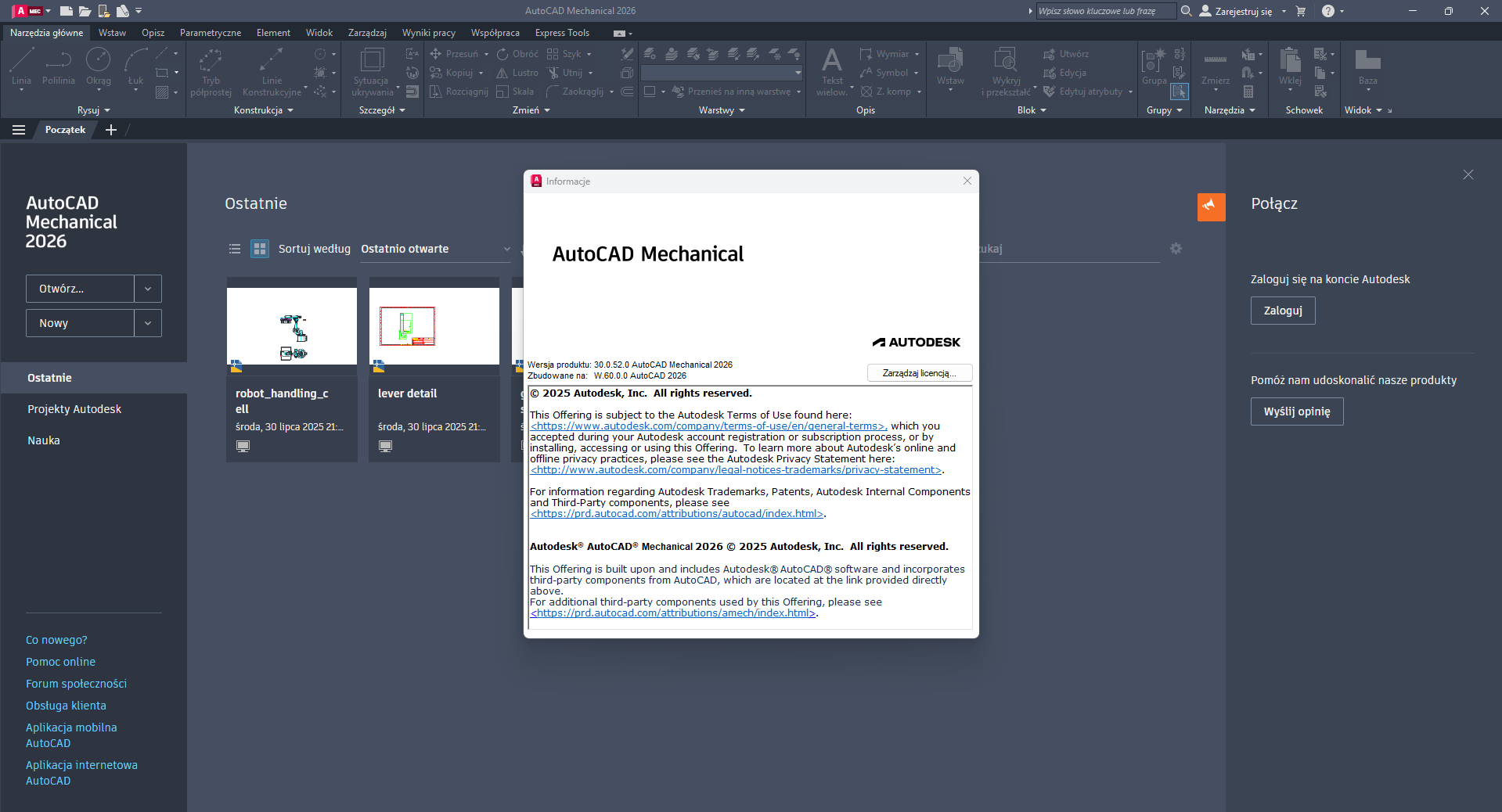Click the Wykryj i przekształć tool
1502x812 pixels.
pyautogui.click(x=1006, y=72)
